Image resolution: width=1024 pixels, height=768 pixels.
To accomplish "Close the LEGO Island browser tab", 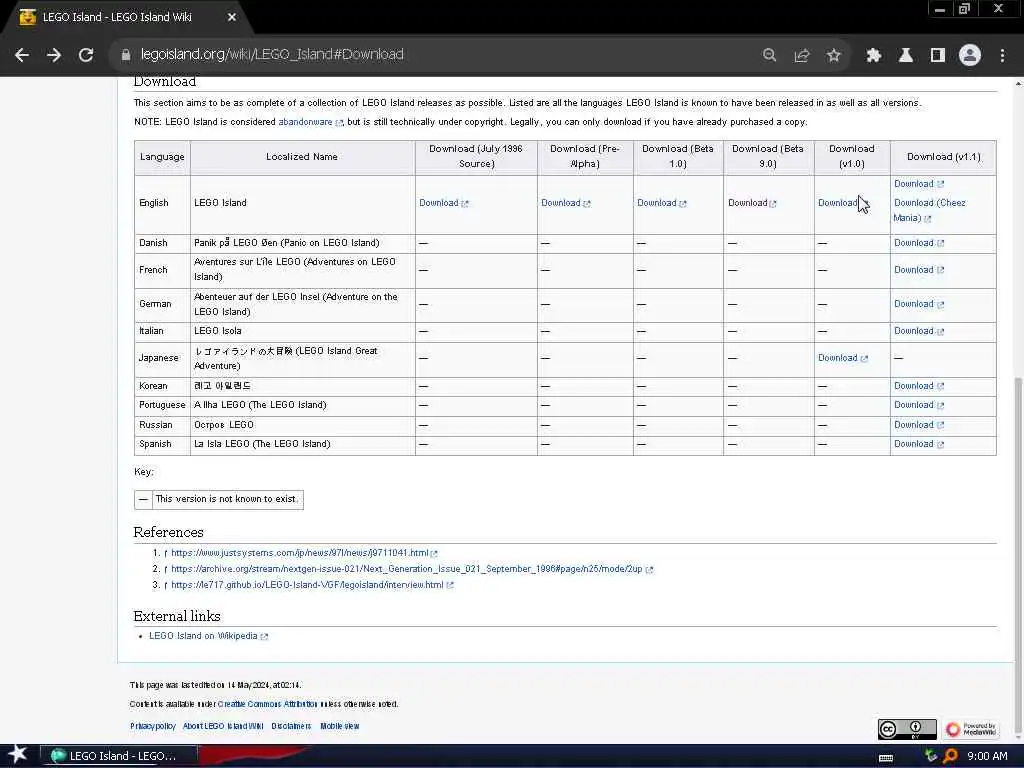I will [x=232, y=17].
